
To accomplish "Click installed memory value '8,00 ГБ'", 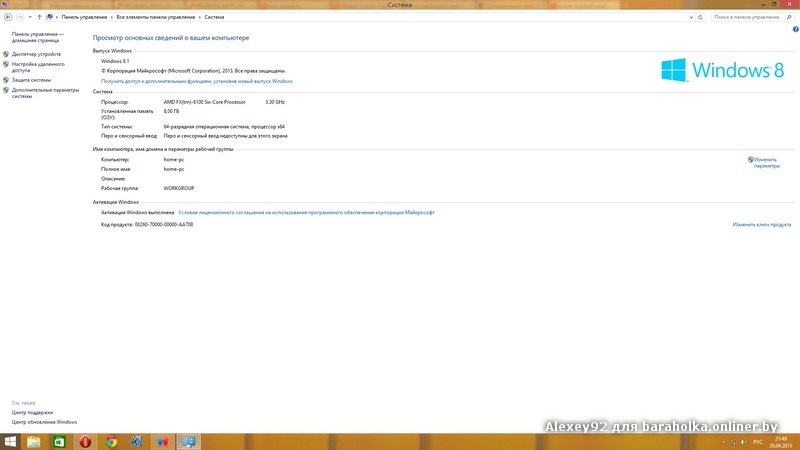I will coord(171,111).
